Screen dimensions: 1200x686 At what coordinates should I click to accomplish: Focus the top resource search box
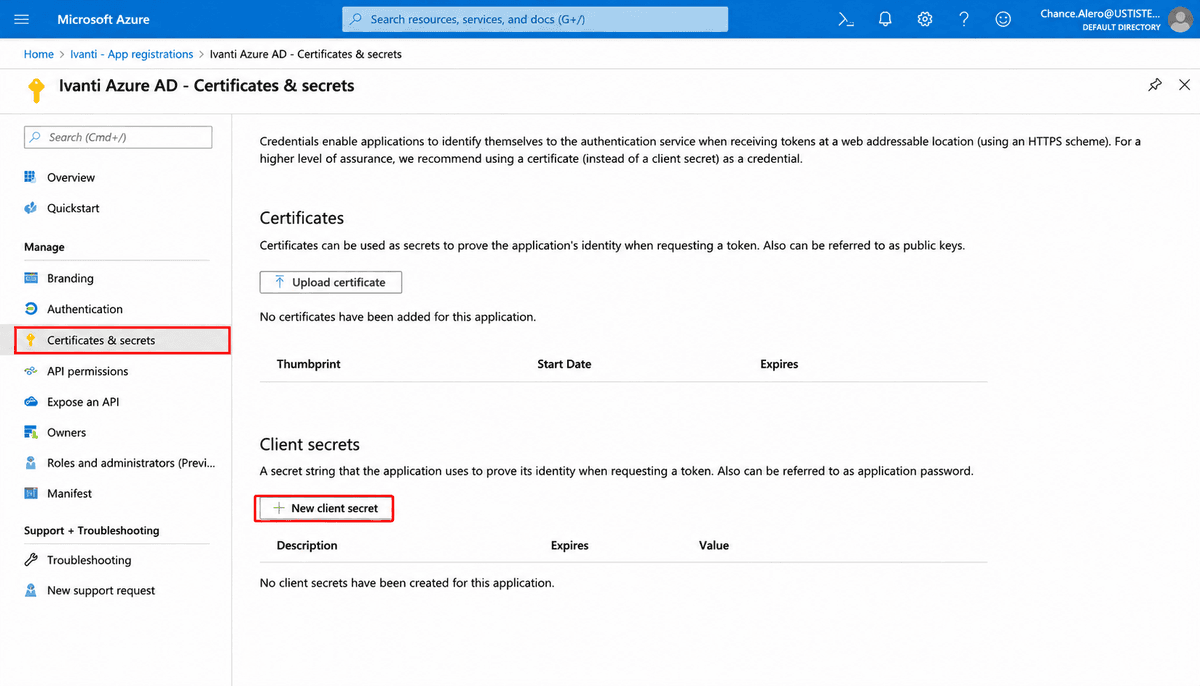click(x=535, y=19)
